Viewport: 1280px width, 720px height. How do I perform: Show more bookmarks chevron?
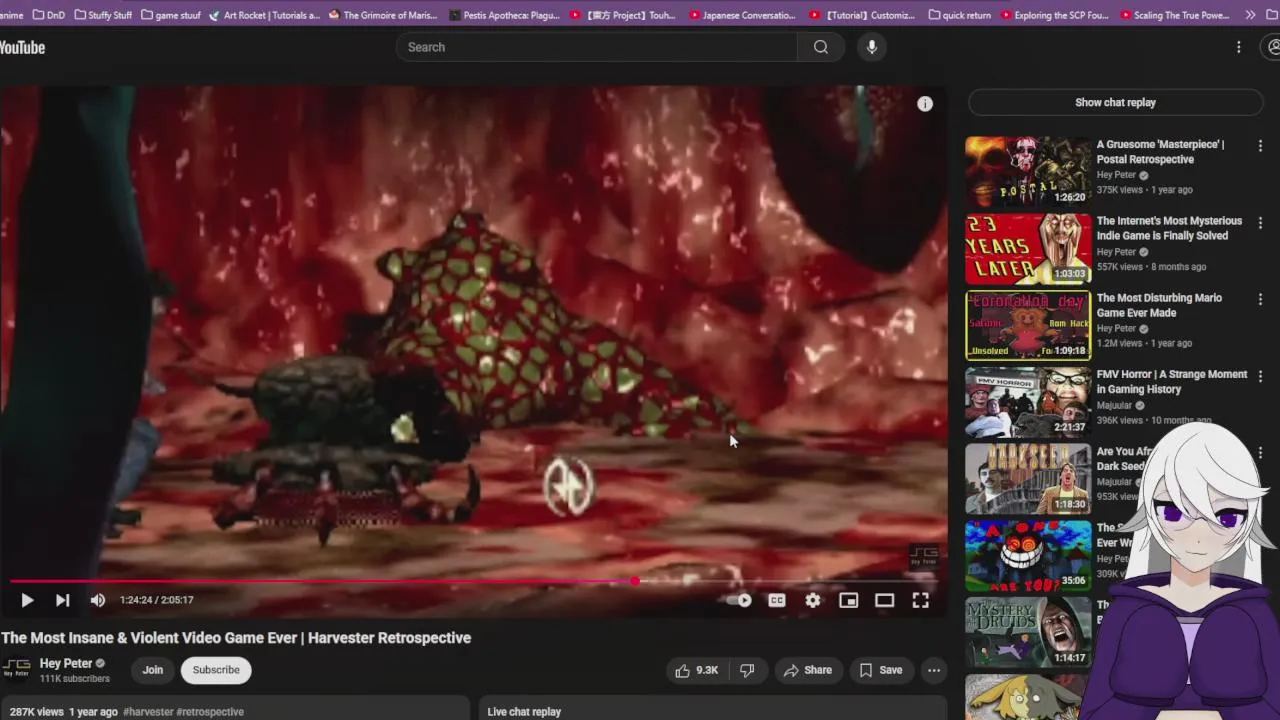pyautogui.click(x=1250, y=15)
